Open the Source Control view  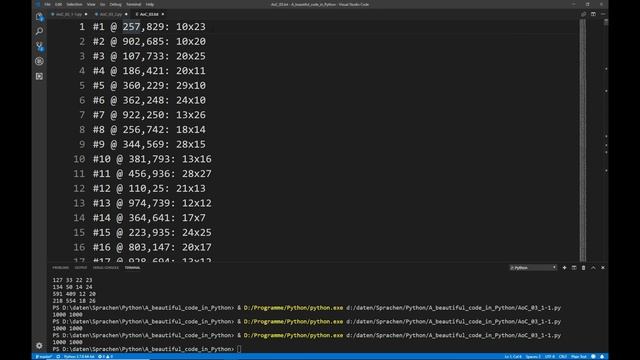[39, 46]
